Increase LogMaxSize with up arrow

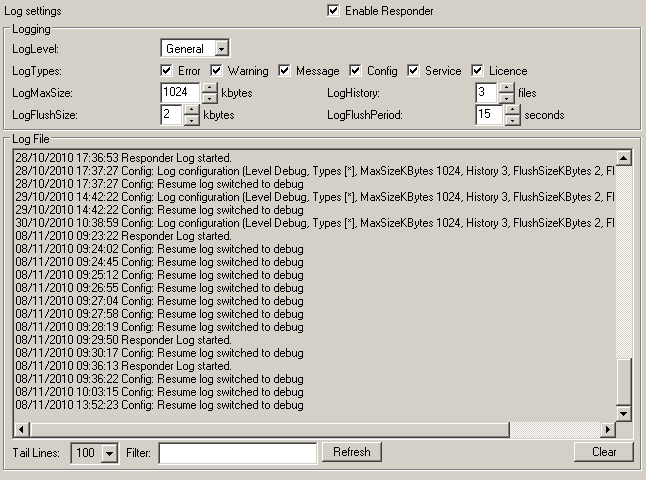pyautogui.click(x=209, y=88)
